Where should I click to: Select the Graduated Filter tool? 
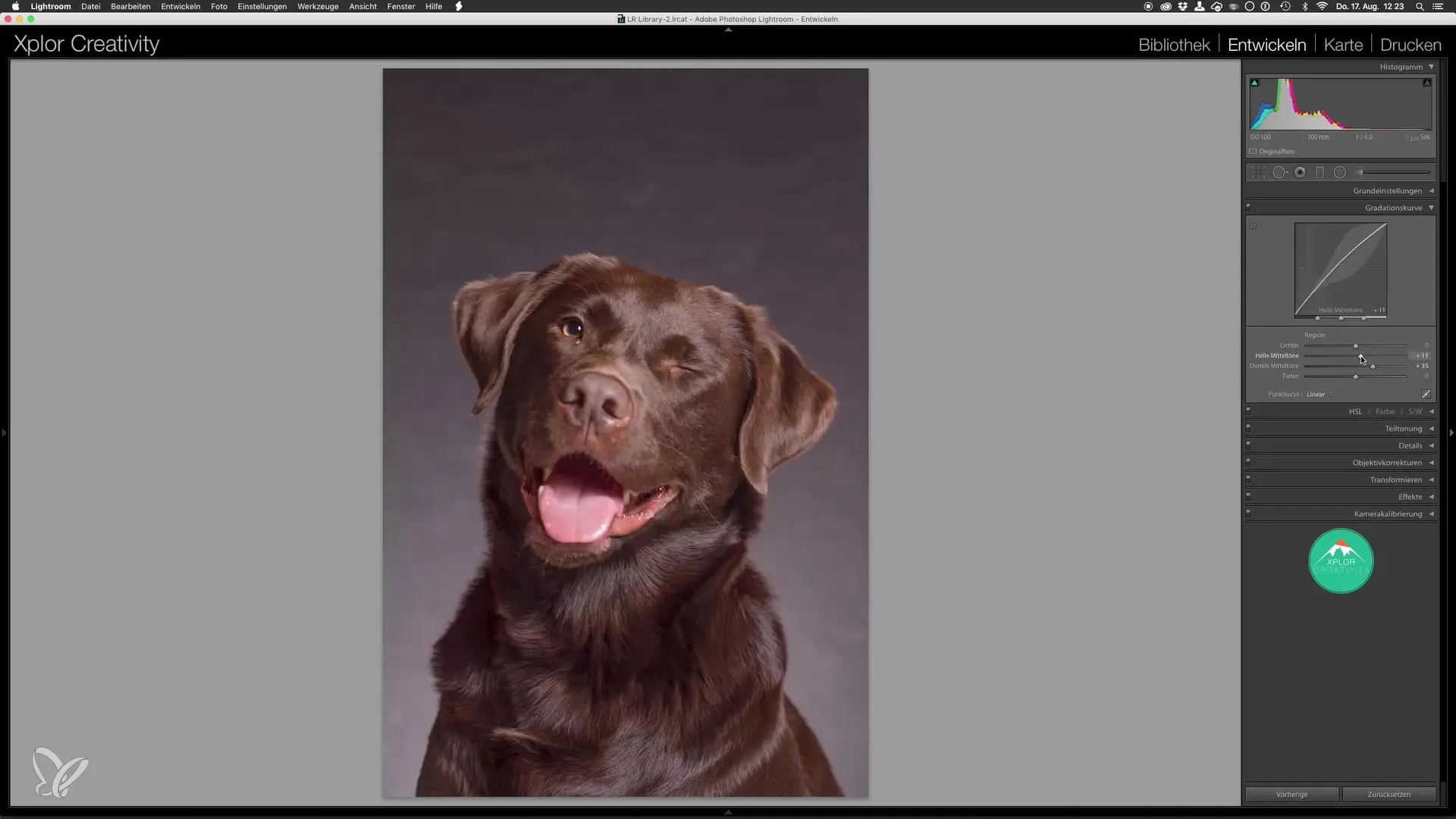coord(1319,173)
